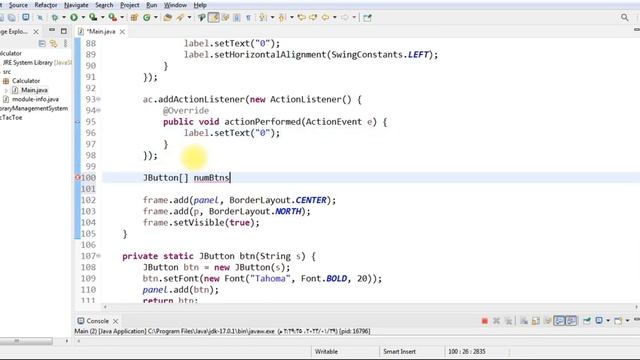This screenshot has height=360, width=640.
Task: Toggle Link with Editor in Package Explorer
Action: [x=53, y=43]
